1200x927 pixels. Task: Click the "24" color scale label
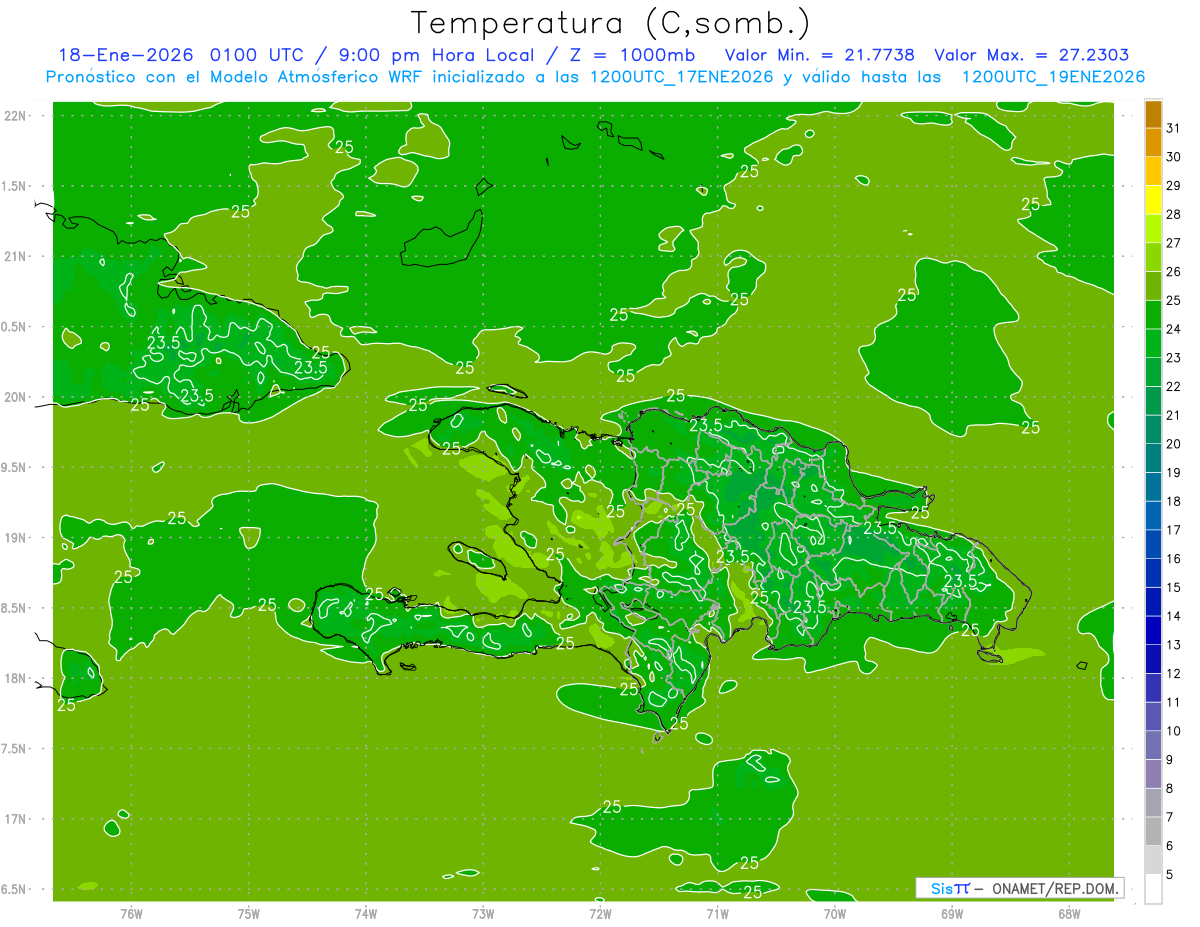1173,329
